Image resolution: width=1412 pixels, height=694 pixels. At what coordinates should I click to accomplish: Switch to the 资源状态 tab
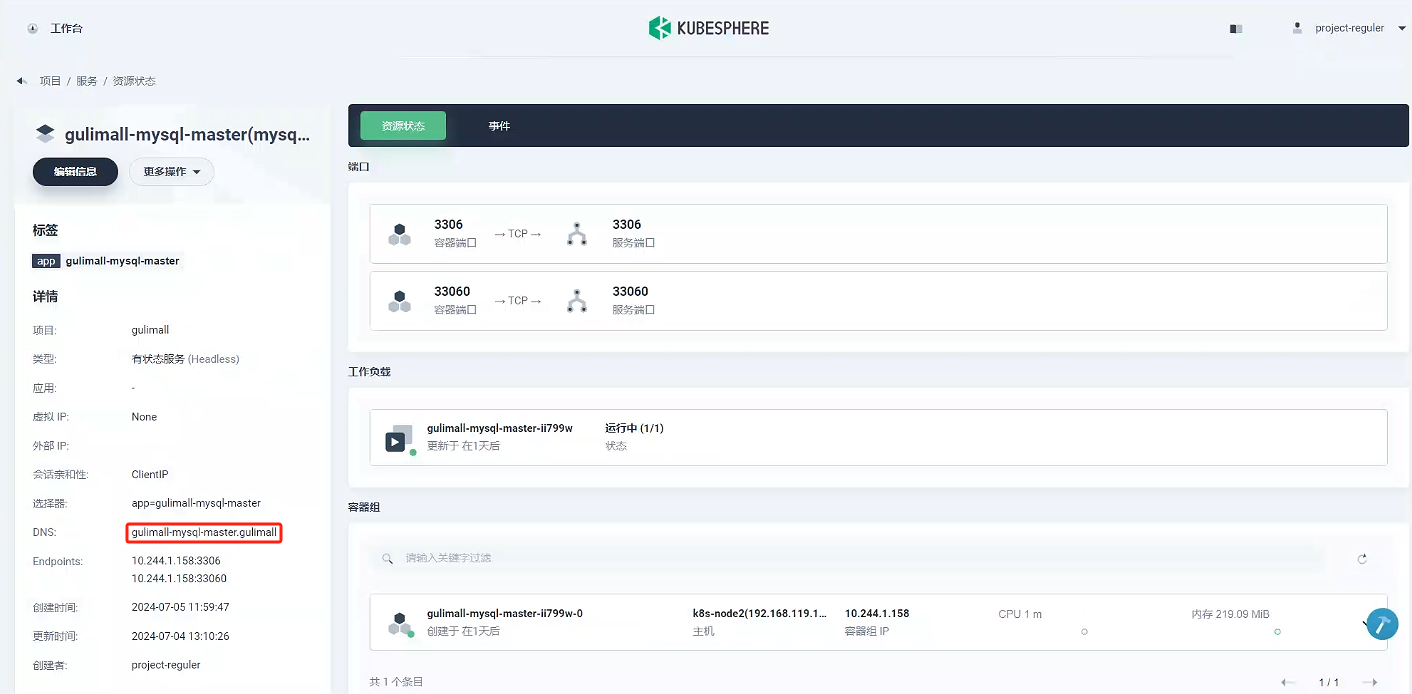(x=403, y=126)
